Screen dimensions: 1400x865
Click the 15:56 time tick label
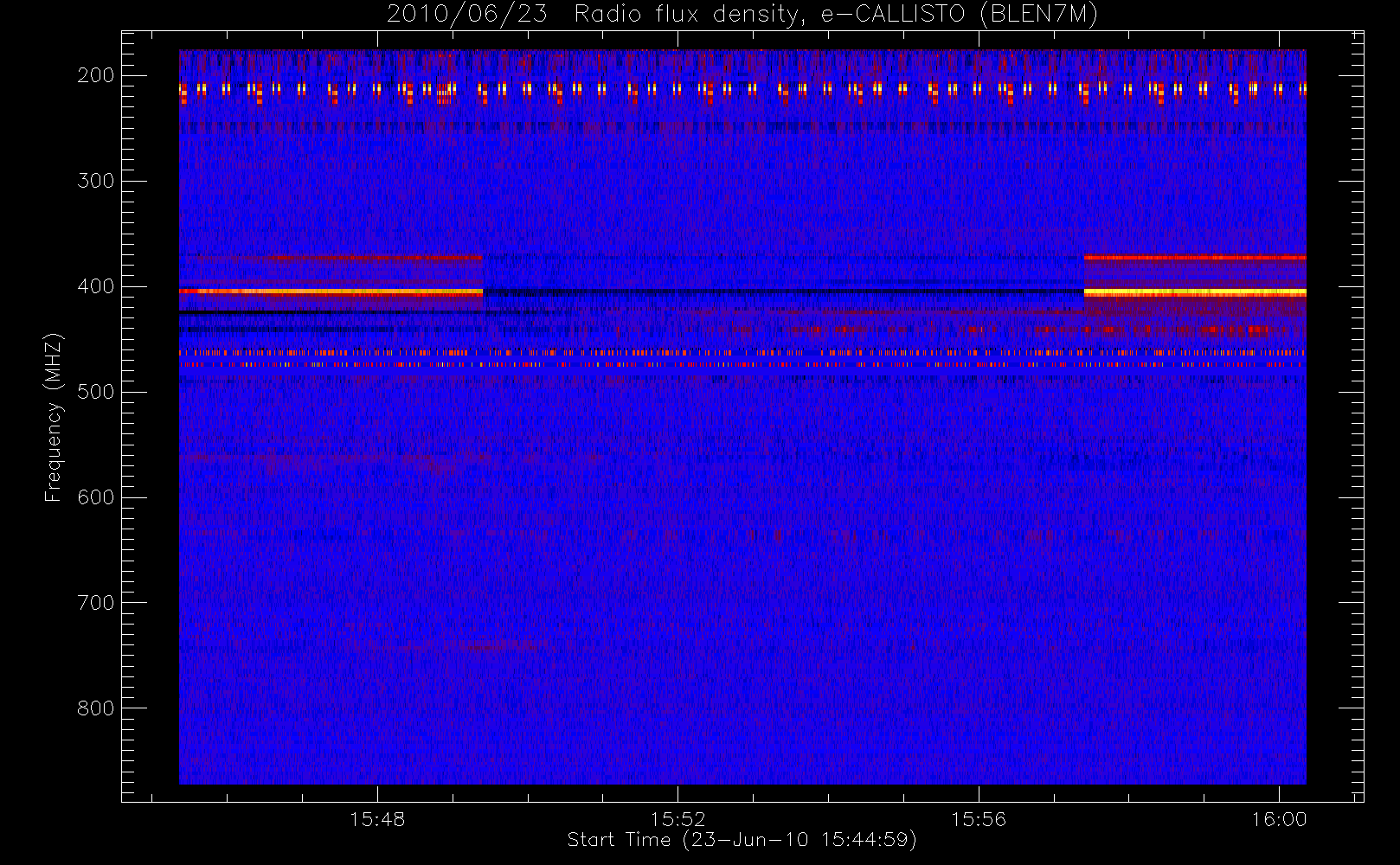click(x=979, y=819)
